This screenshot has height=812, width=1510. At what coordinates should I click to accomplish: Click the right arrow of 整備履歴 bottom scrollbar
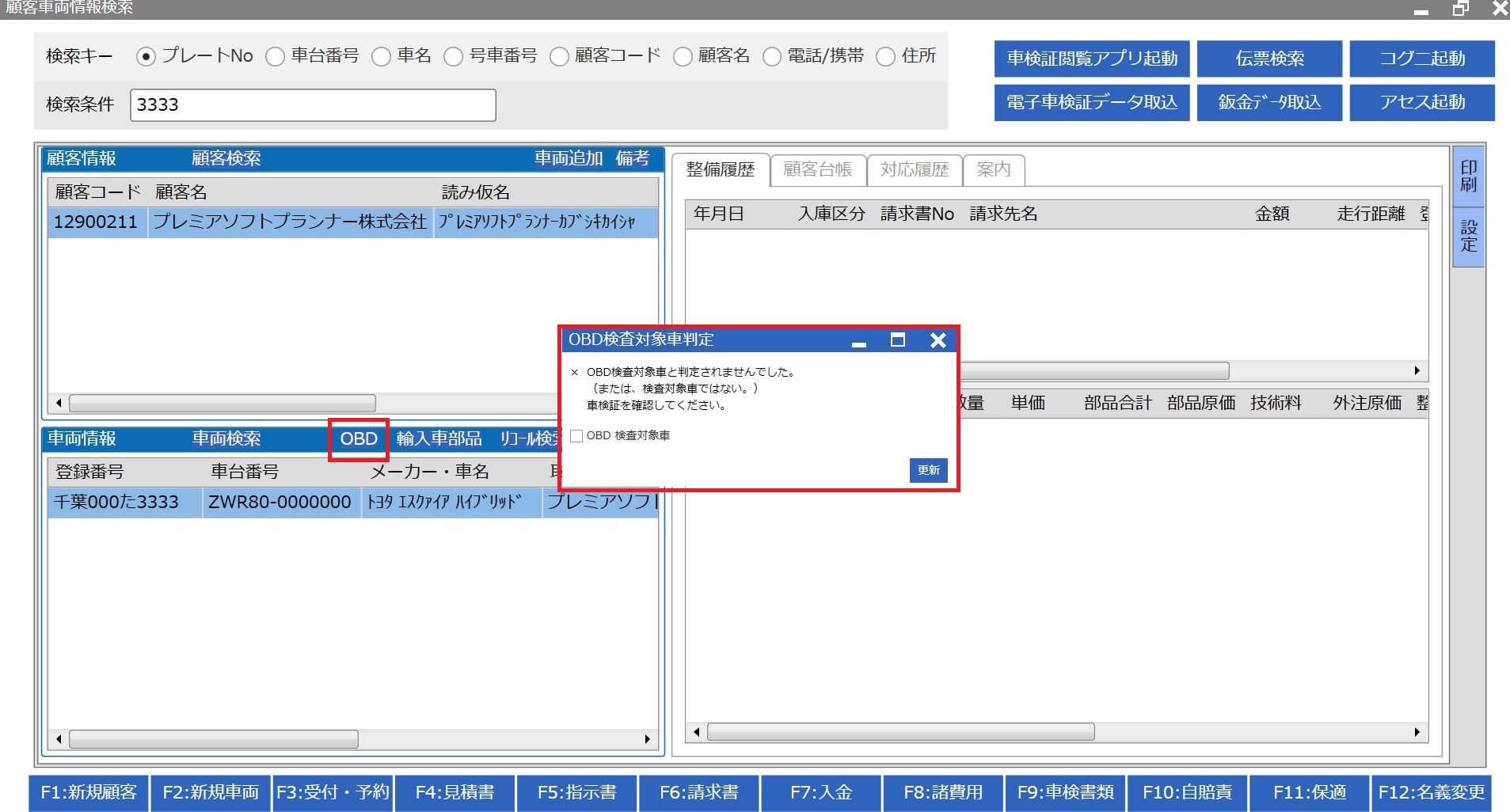click(1417, 732)
